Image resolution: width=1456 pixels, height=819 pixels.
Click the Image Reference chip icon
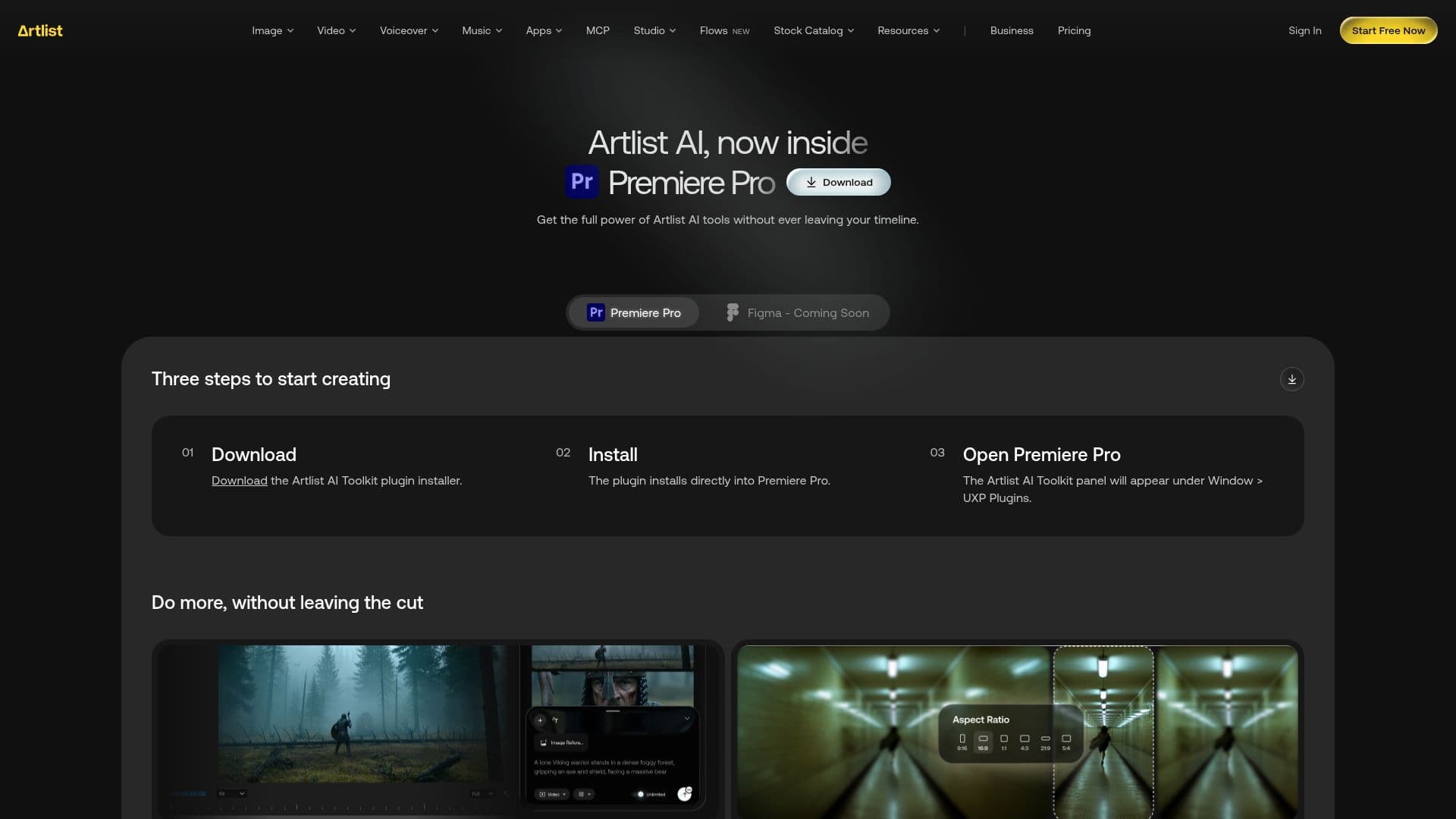[543, 743]
